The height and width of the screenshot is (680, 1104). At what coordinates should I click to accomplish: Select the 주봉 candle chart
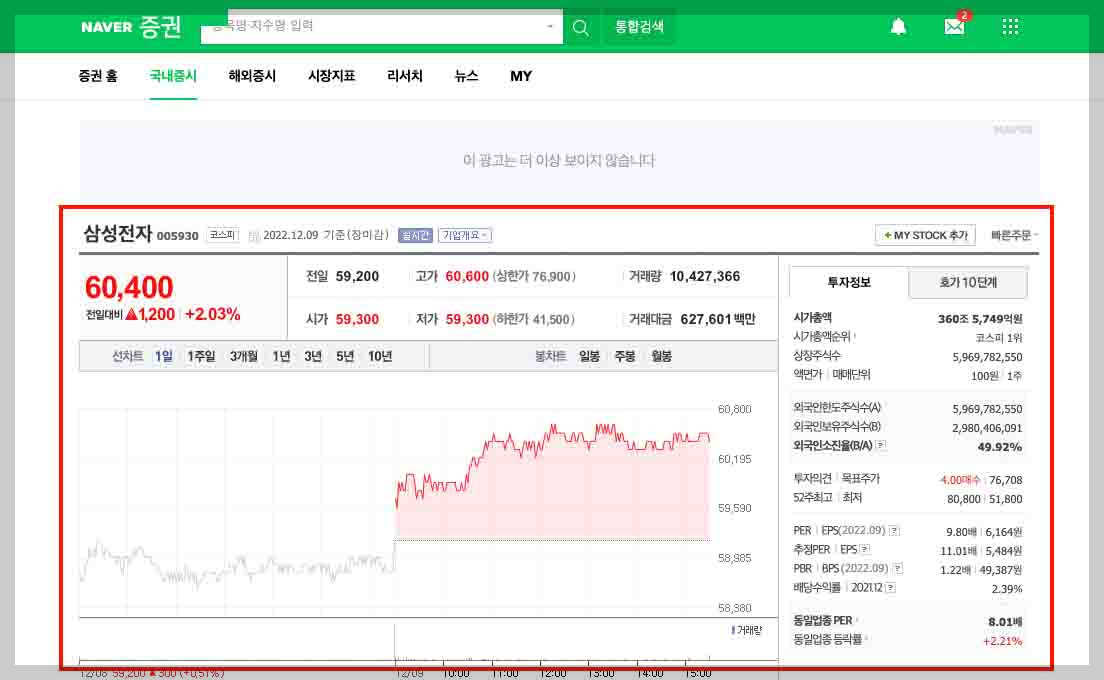[x=625, y=356]
